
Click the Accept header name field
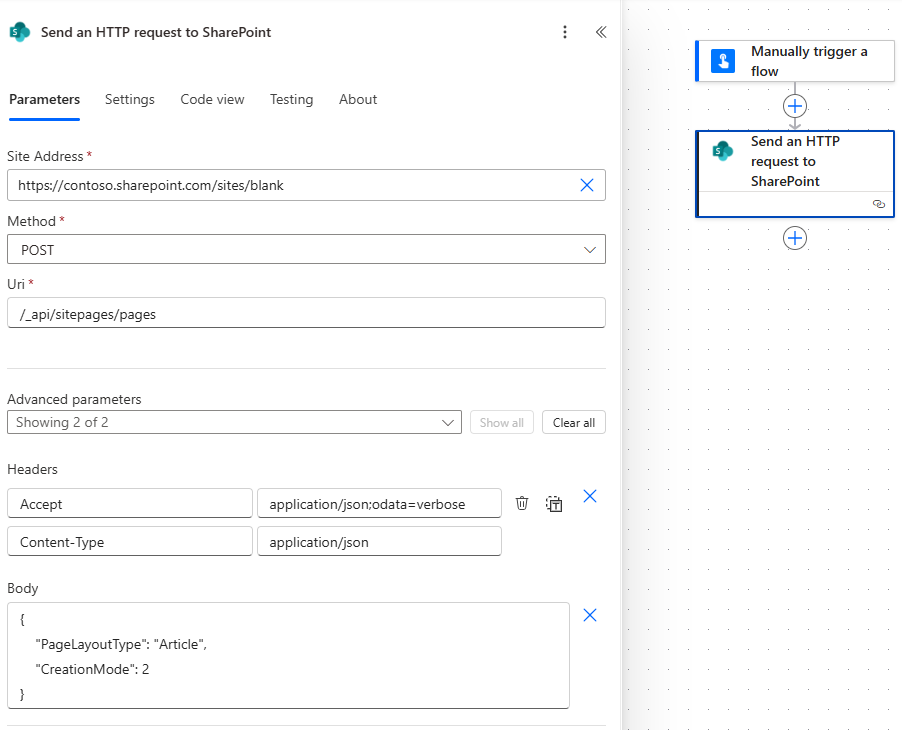pyautogui.click(x=129, y=503)
